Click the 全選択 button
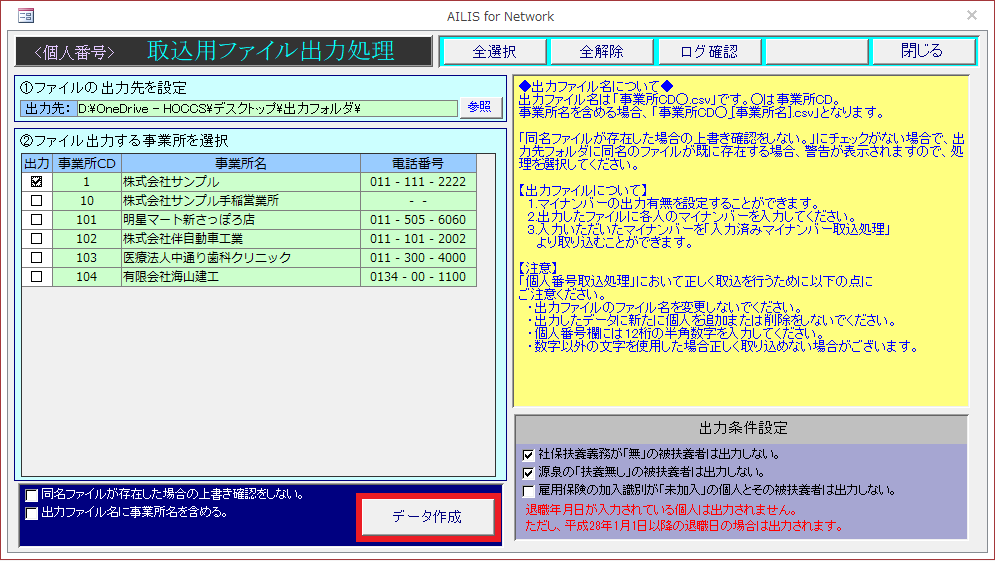The width and height of the screenshot is (995, 561). (494, 52)
